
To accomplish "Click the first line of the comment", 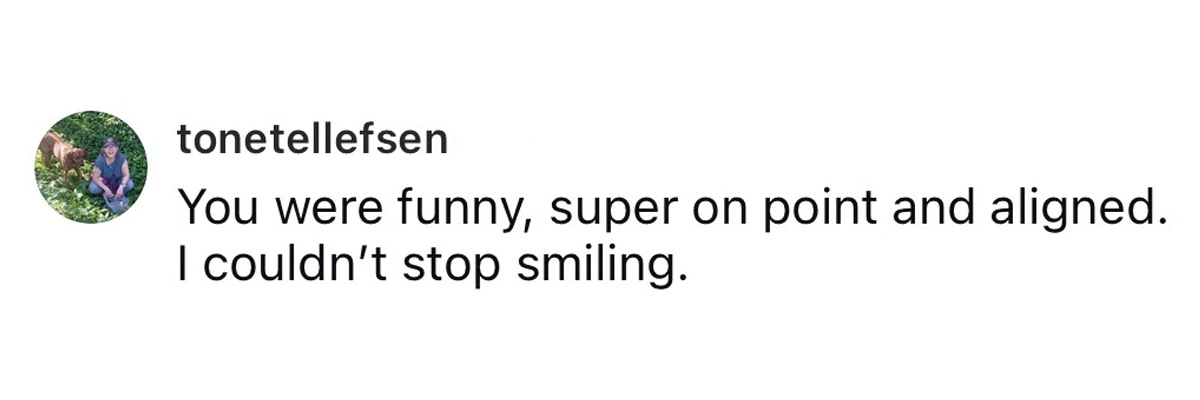I will pyautogui.click(x=672, y=208).
